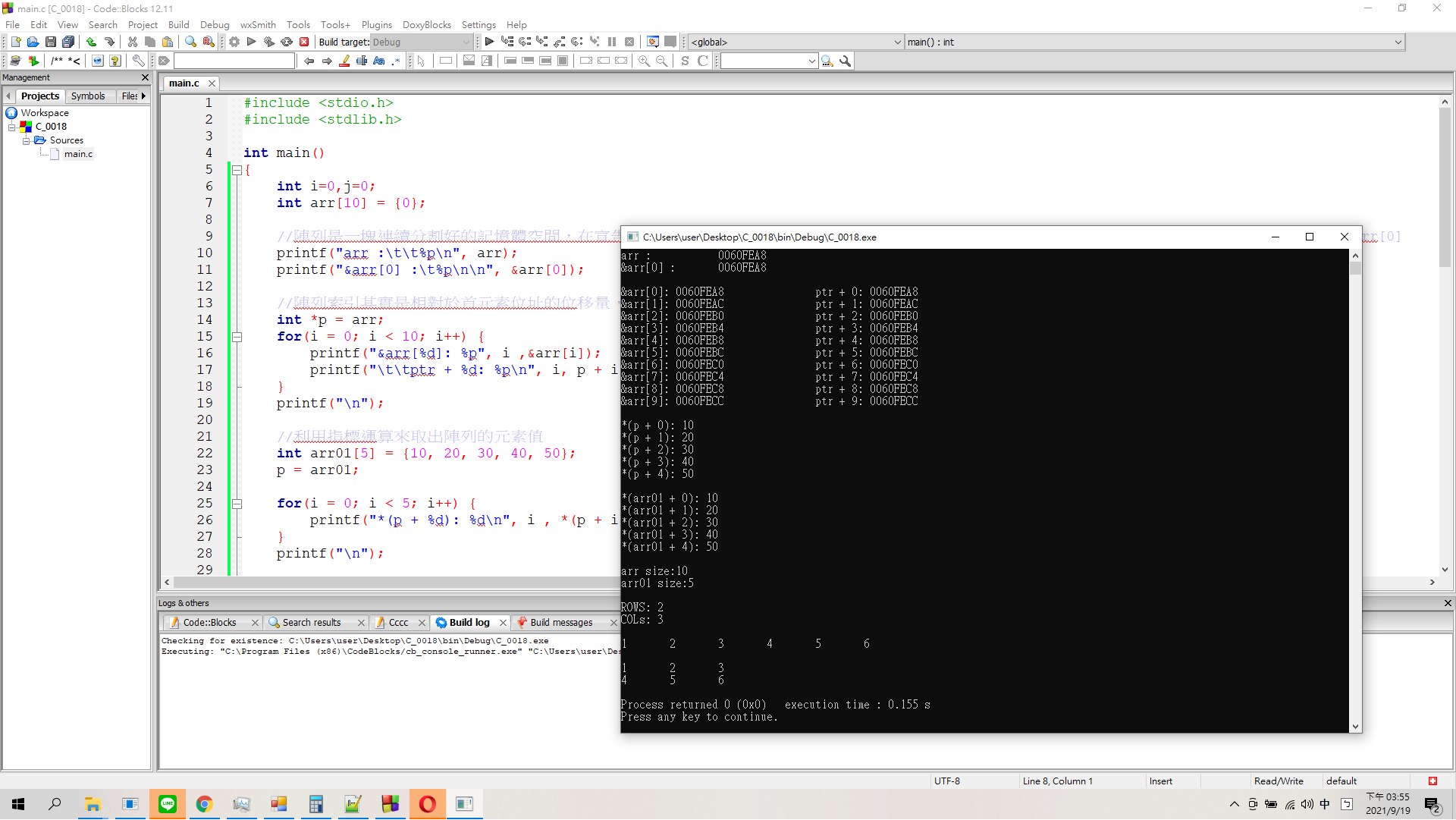Collapse the for loop fold at line 15

coord(237,337)
